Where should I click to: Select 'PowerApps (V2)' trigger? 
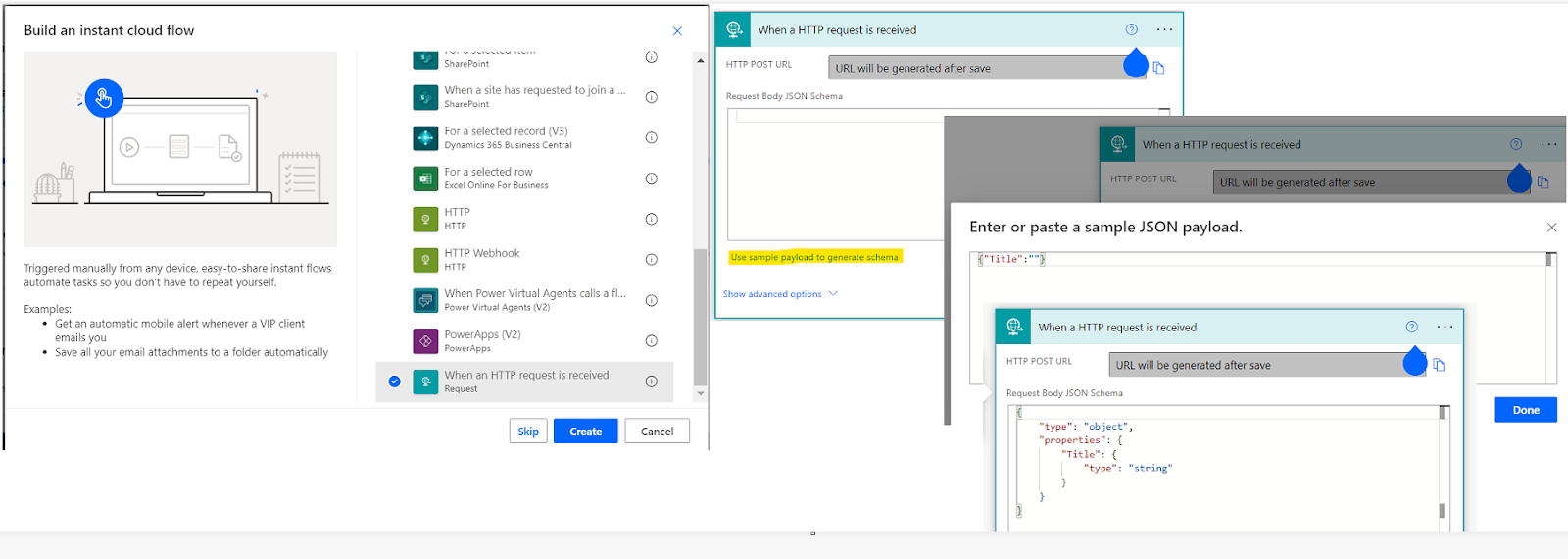click(524, 341)
